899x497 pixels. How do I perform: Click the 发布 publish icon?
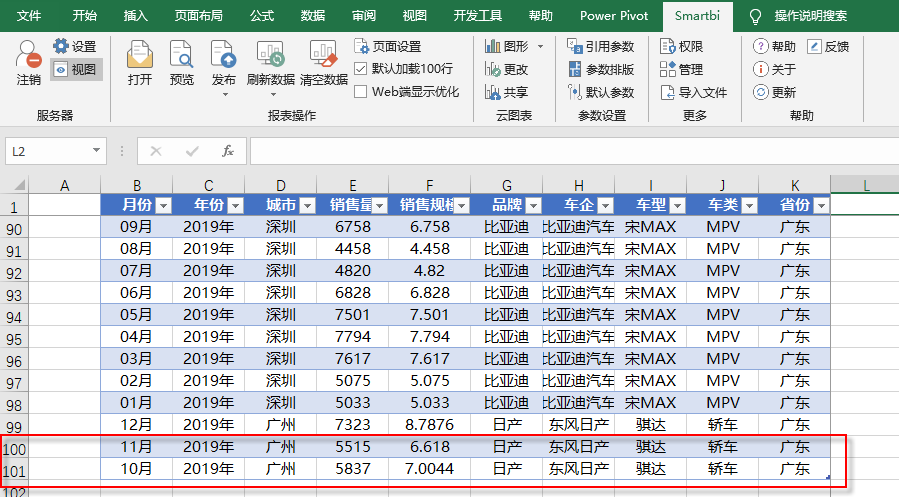(223, 54)
